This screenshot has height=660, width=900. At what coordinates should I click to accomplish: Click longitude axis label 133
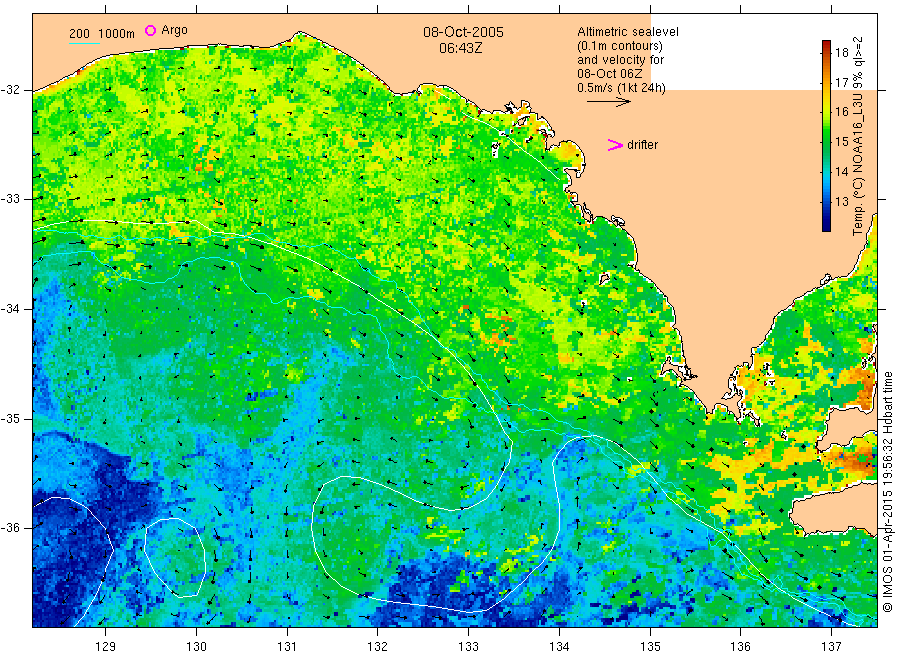[468, 647]
